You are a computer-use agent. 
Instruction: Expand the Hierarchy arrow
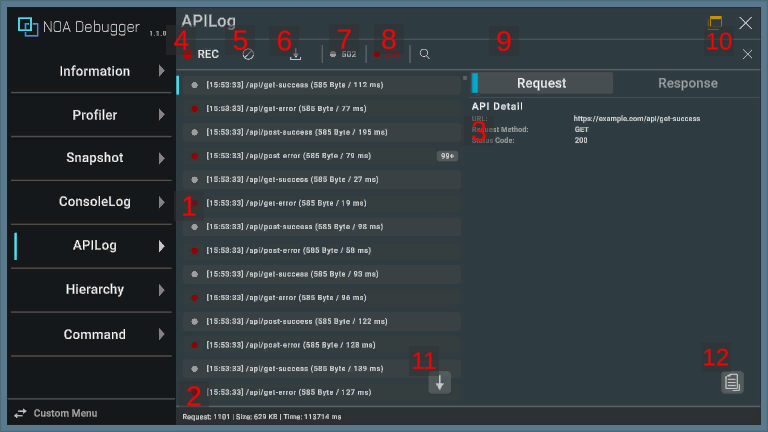click(162, 290)
